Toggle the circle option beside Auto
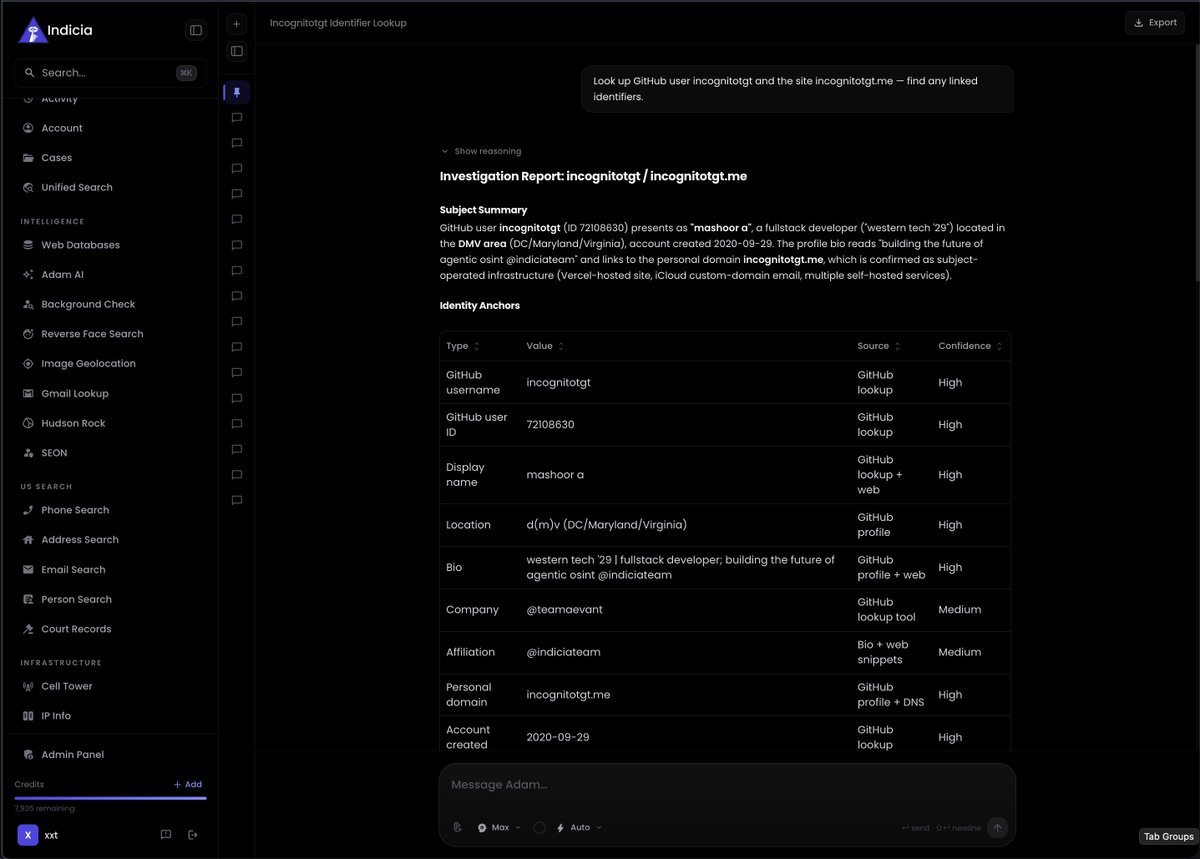This screenshot has height=859, width=1200. 539,827
